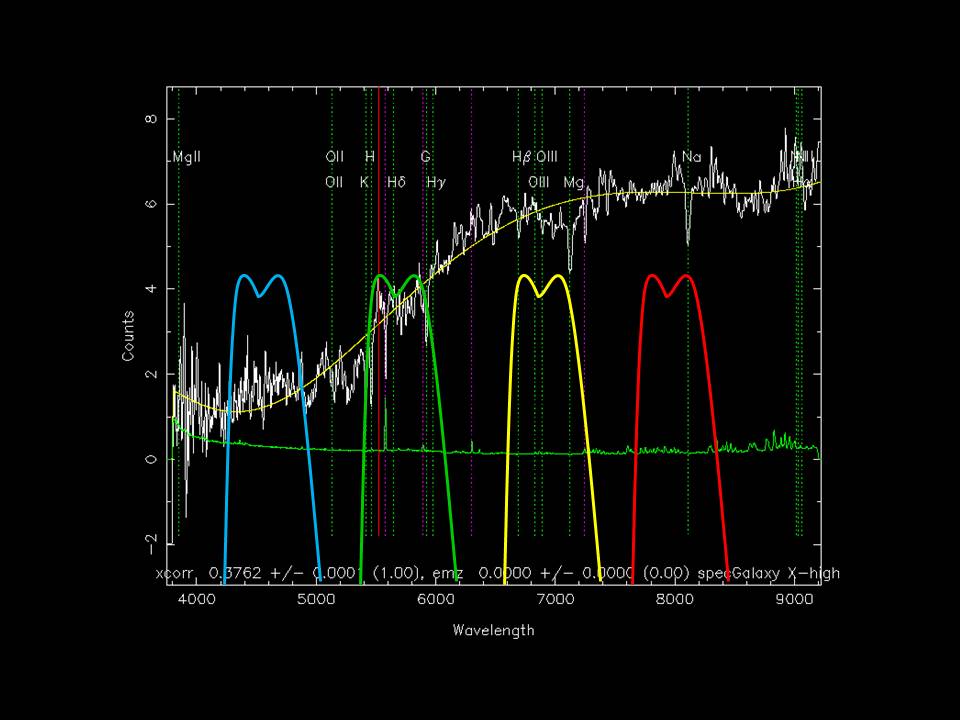Click the G band label
The image size is (960, 720).
[x=425, y=157]
